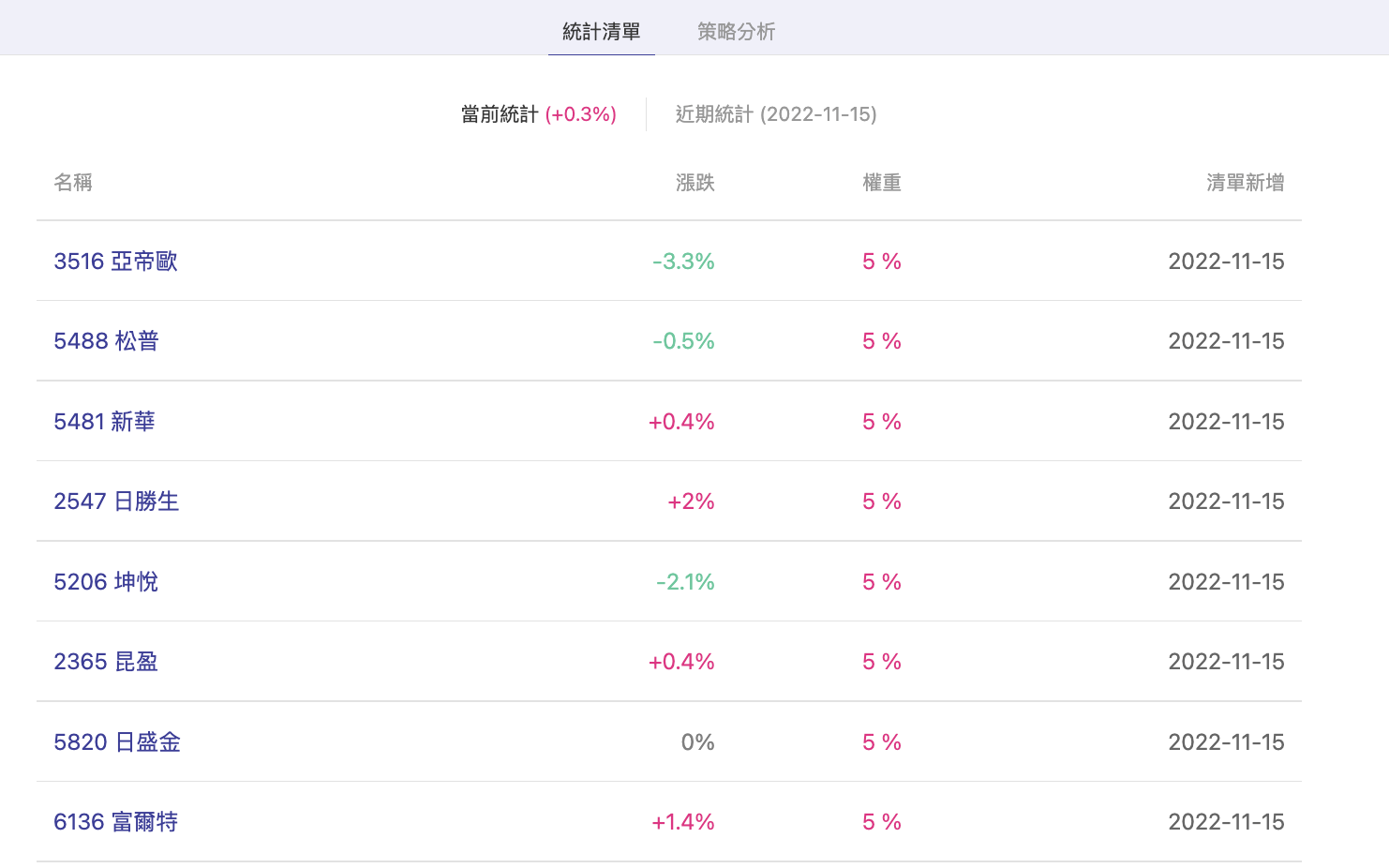Viewport: 1389px width, 868px height.
Task: Click the 漲跌 column header
Action: pos(694,183)
